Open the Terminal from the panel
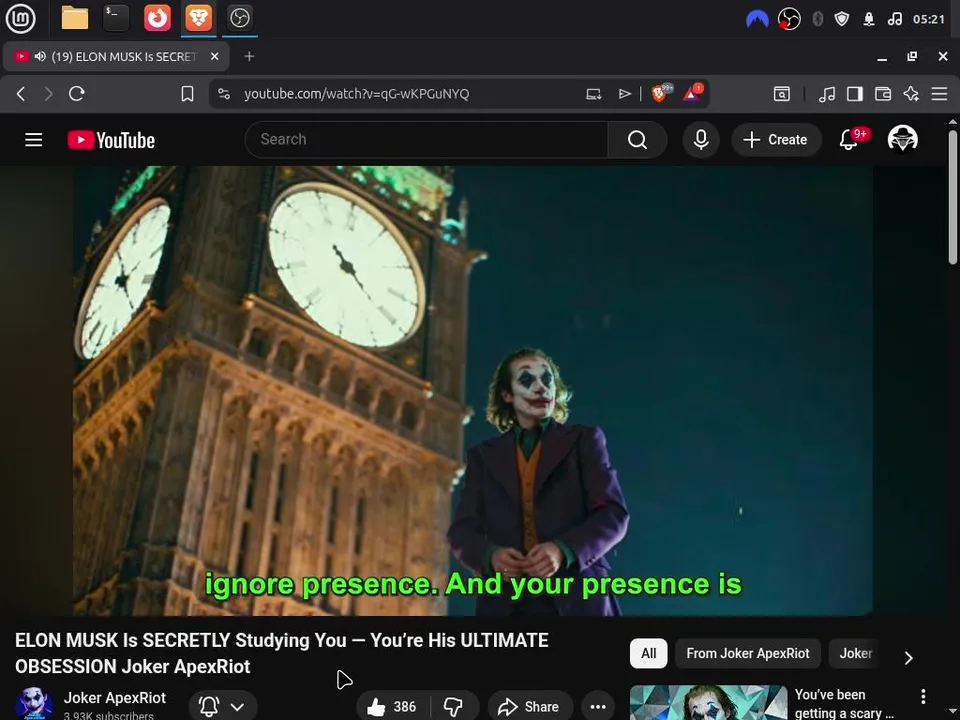 tap(116, 18)
